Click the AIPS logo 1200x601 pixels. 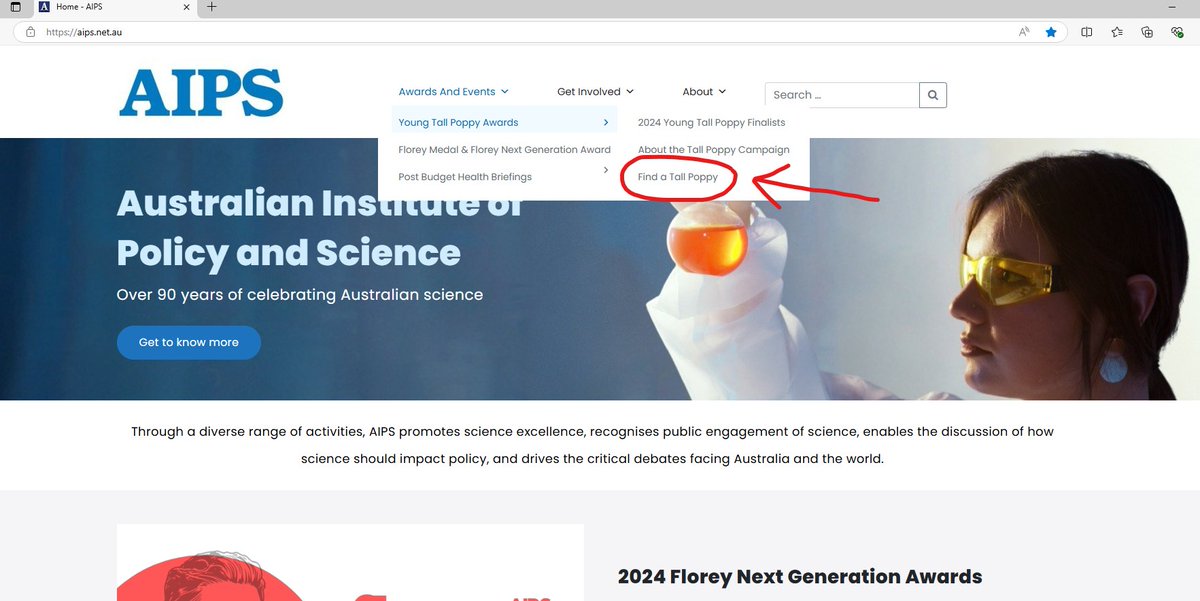click(x=200, y=92)
